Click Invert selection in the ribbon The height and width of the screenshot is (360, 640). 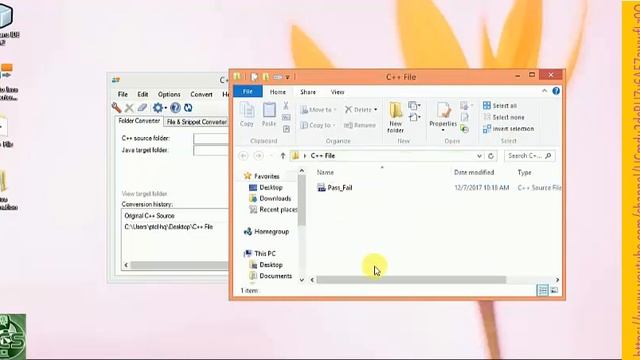coord(508,129)
